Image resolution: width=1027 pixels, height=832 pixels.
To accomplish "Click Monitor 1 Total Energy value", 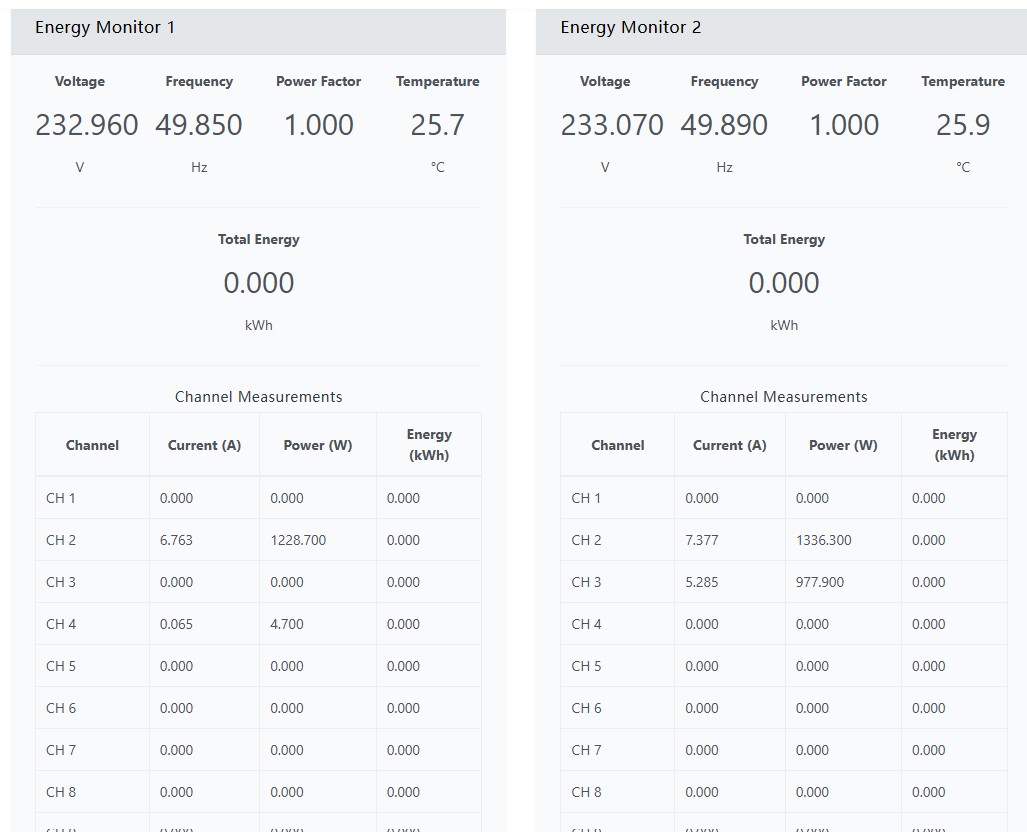I will (x=259, y=282).
